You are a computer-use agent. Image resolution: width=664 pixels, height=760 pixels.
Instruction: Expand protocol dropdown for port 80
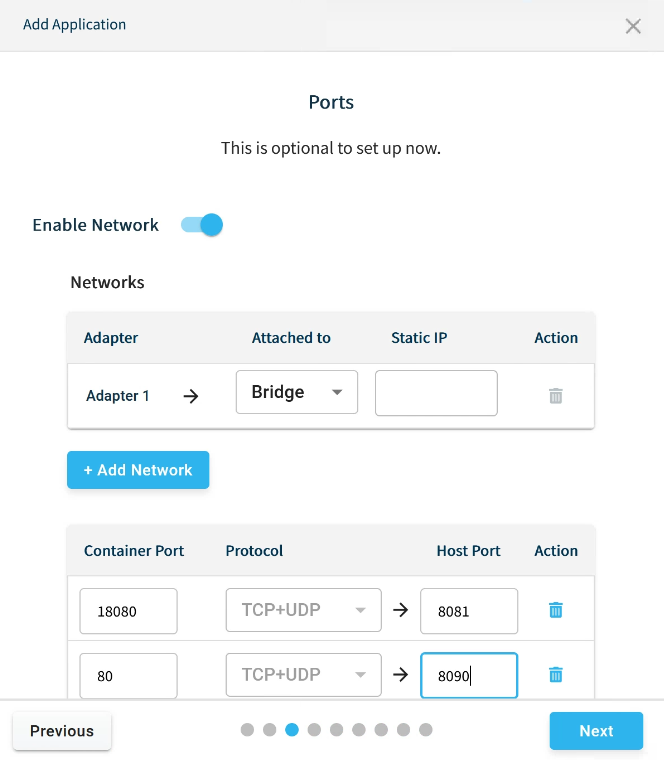(304, 675)
